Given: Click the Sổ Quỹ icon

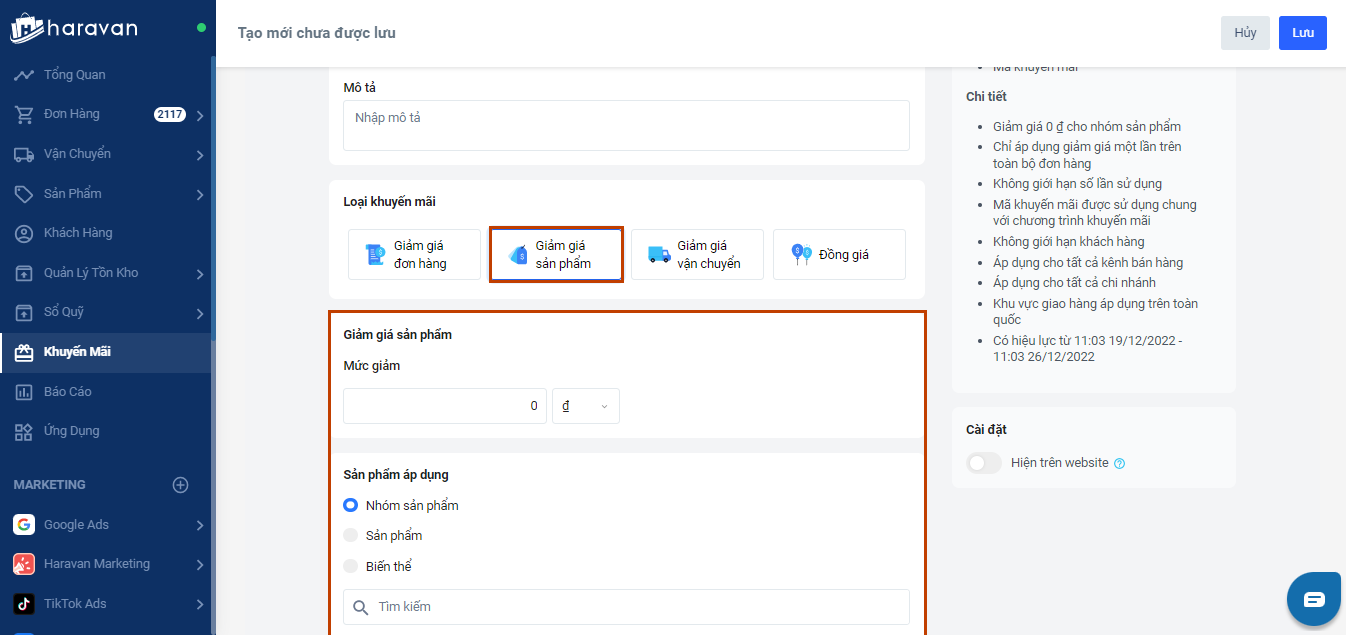Looking at the screenshot, I should tap(24, 313).
